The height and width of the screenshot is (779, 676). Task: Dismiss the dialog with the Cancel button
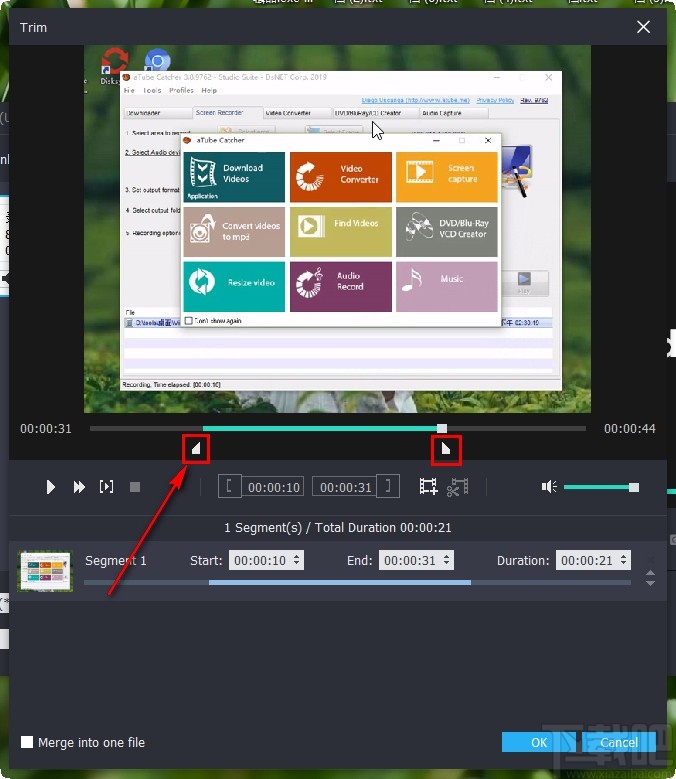point(619,742)
